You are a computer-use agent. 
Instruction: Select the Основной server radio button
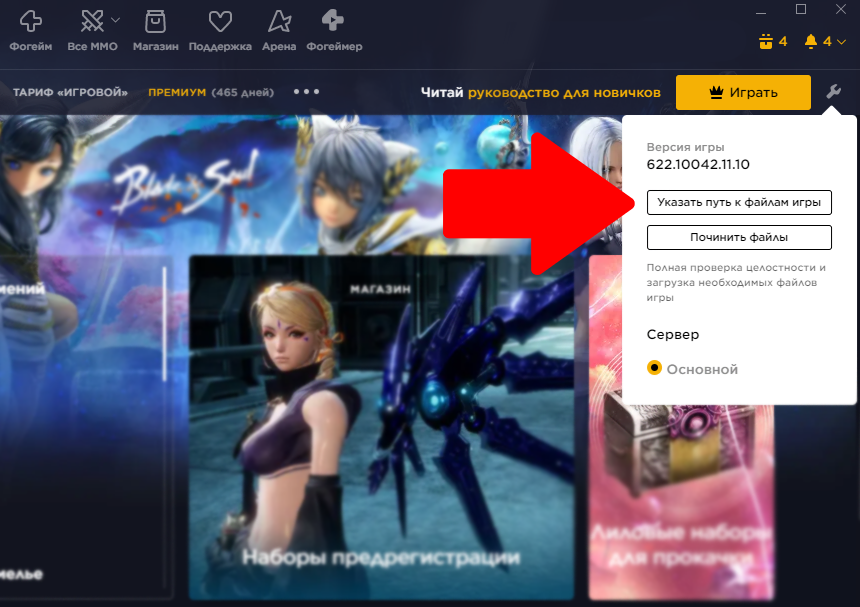[x=654, y=367]
